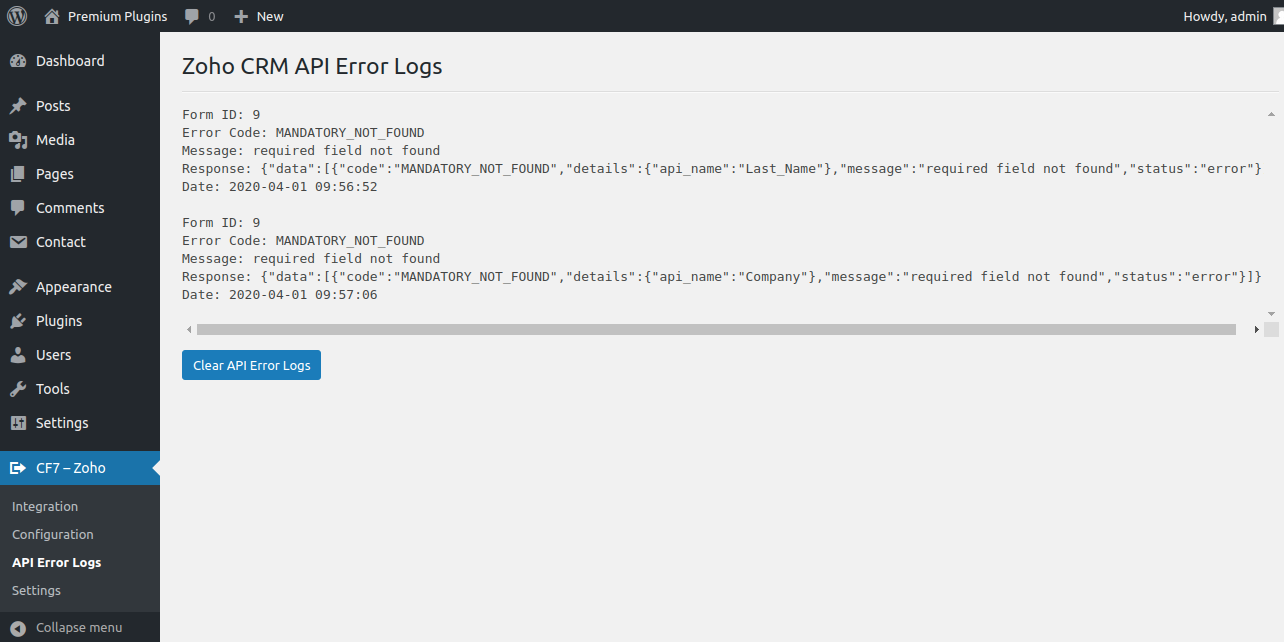
Task: Click the Clear API Error Logs button
Action: tap(251, 364)
